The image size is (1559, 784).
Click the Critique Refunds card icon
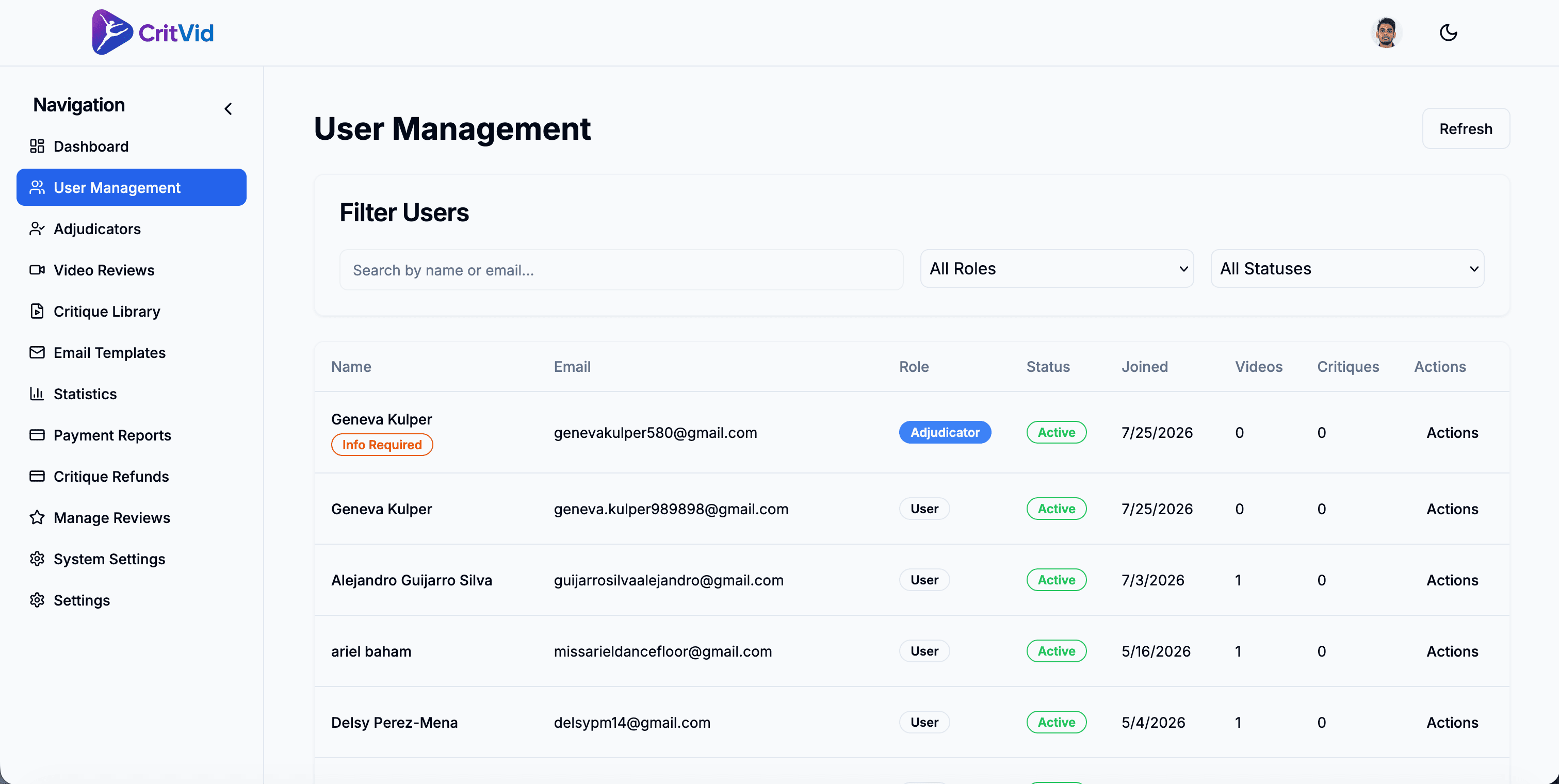coord(37,476)
